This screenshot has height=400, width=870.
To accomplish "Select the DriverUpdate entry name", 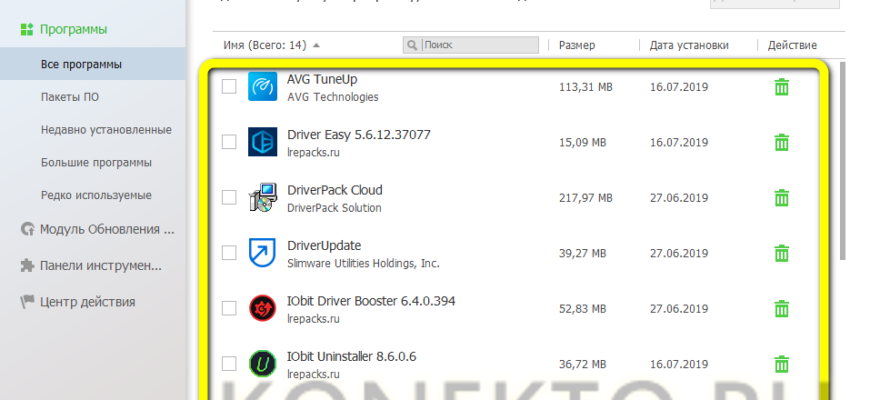I will 324,246.
